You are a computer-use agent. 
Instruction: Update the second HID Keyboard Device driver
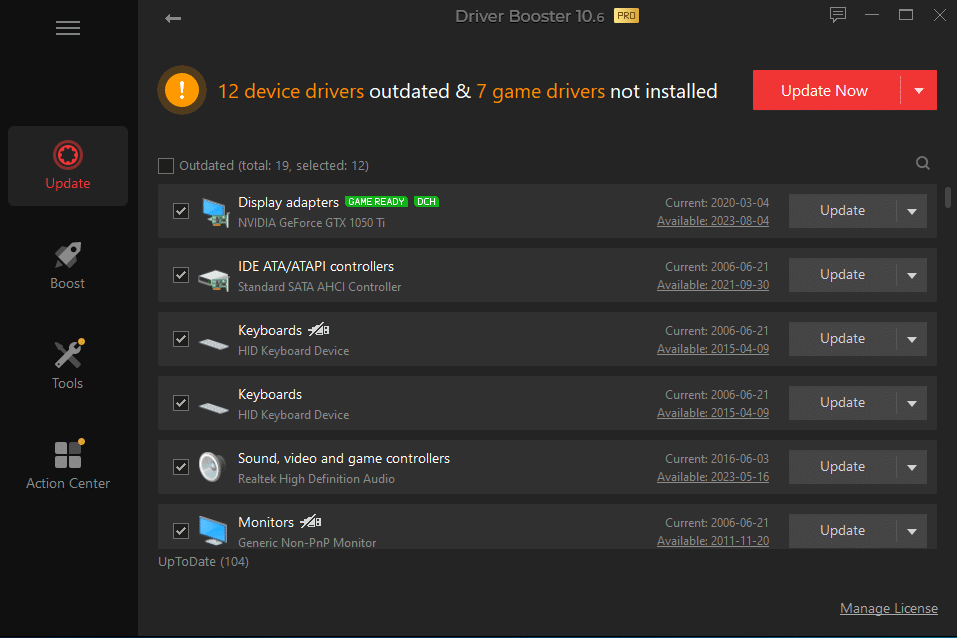click(842, 403)
